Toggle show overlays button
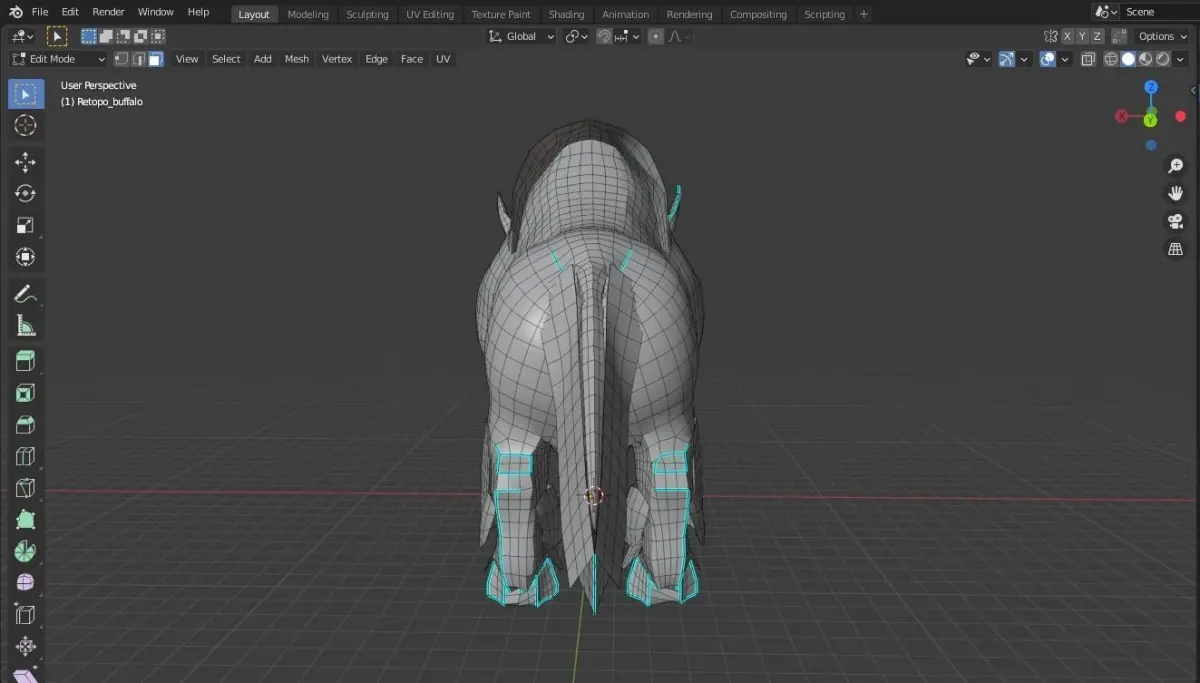1200x683 pixels. [x=1047, y=59]
